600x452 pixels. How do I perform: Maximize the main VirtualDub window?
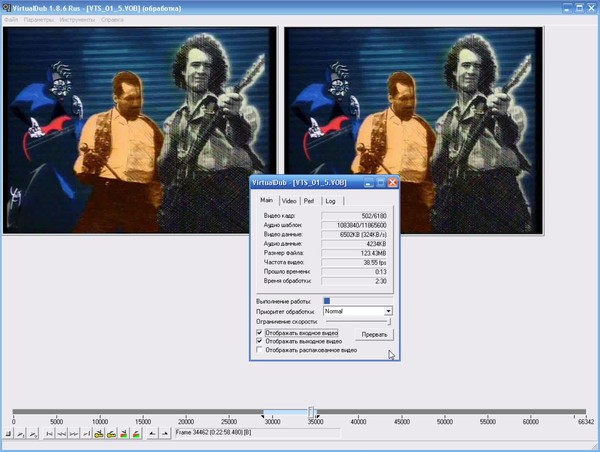[x=579, y=8]
